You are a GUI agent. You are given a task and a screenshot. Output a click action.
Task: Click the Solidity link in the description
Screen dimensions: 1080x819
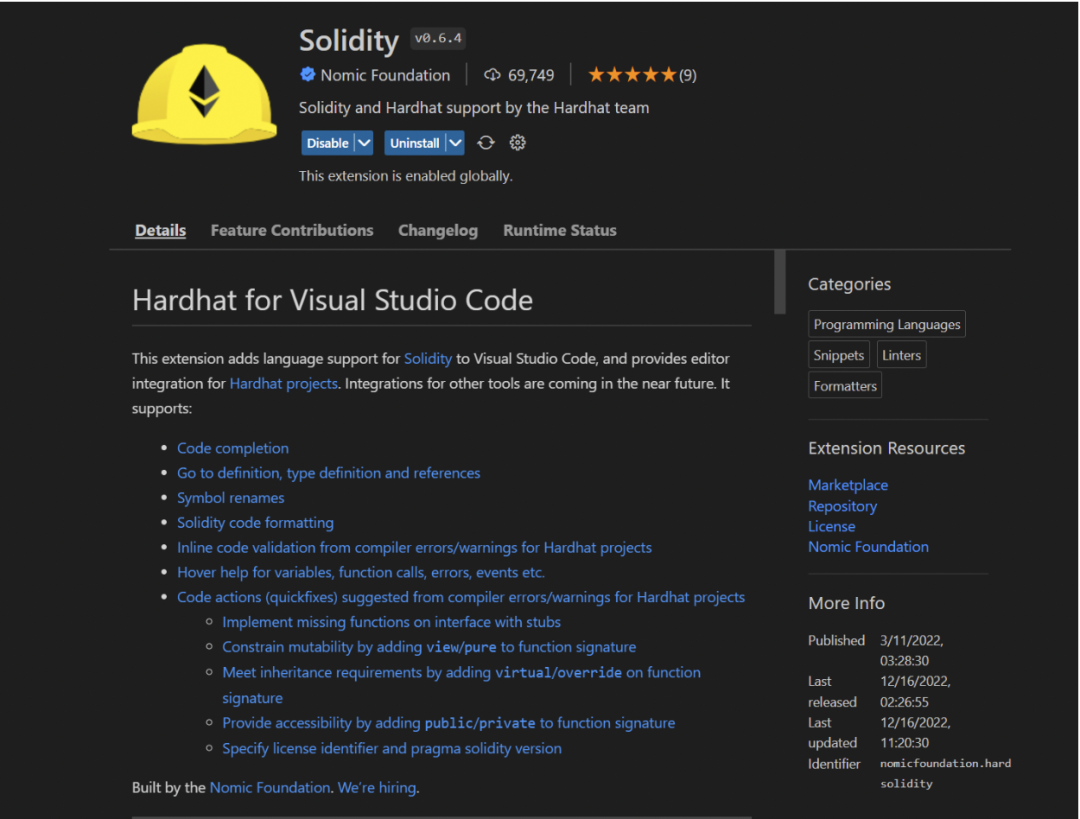click(x=428, y=359)
